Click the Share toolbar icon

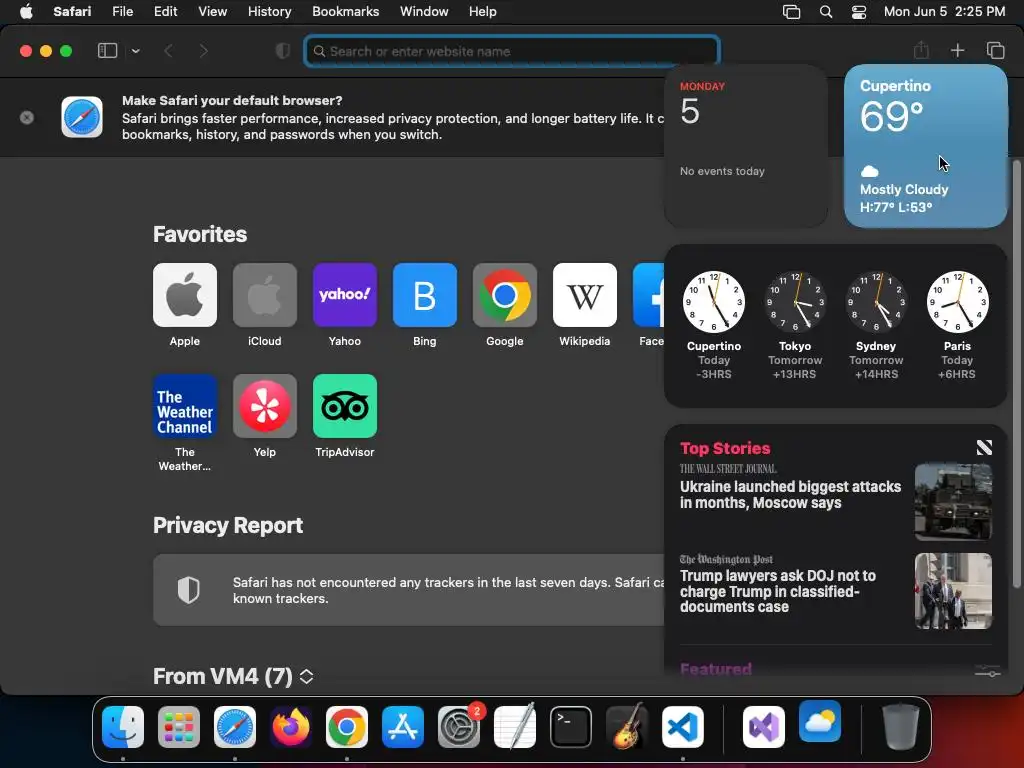(x=921, y=50)
